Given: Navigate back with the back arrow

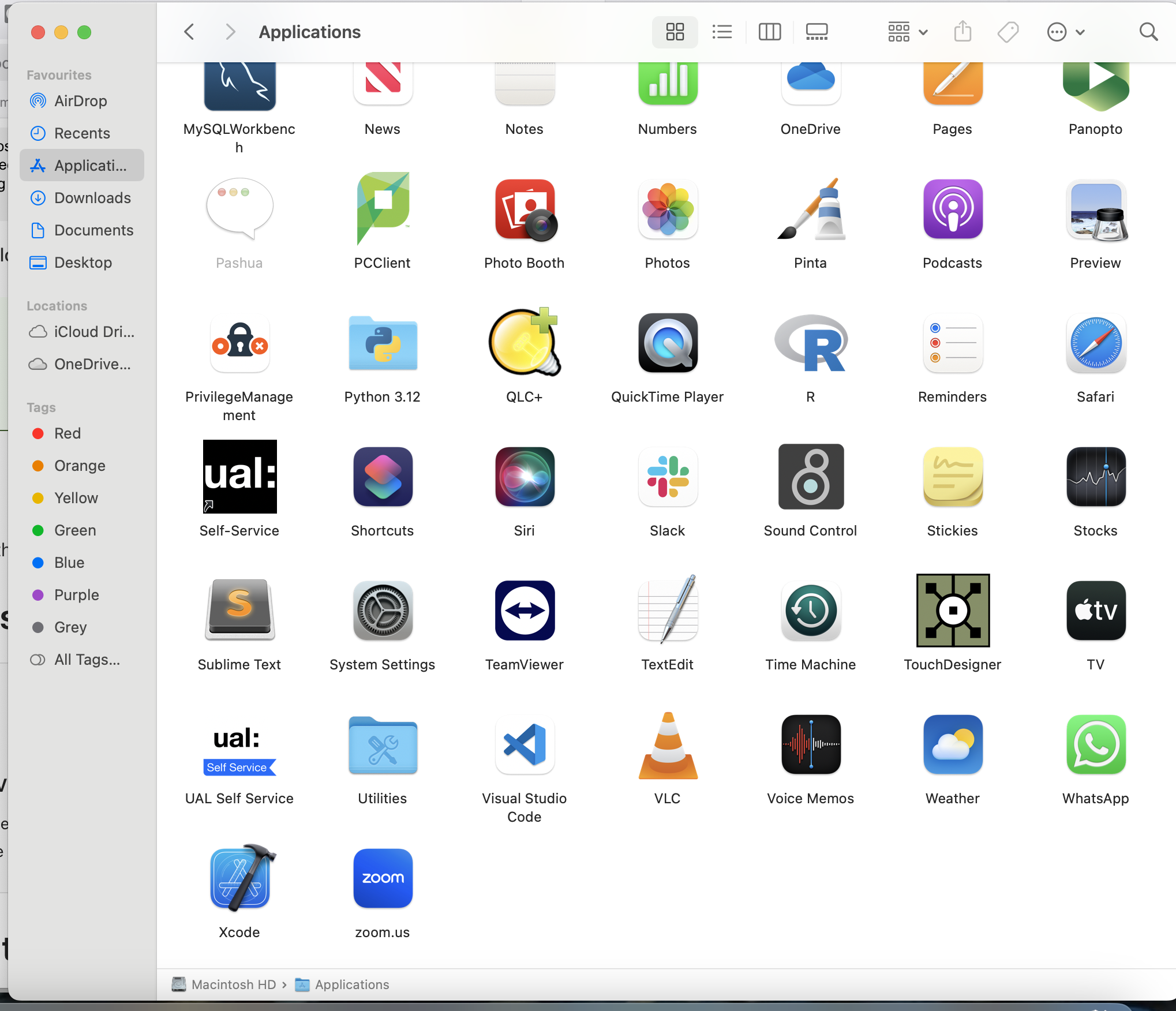Looking at the screenshot, I should pyautogui.click(x=189, y=32).
